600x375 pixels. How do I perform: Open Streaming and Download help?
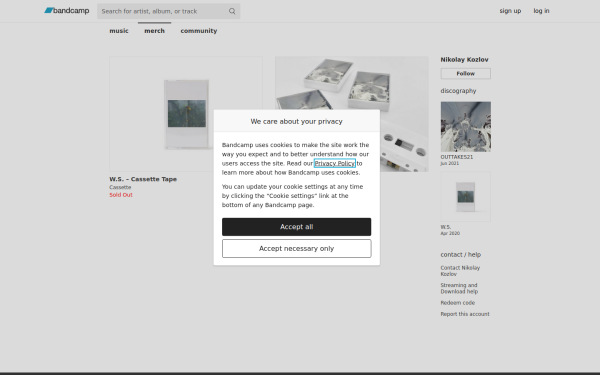point(459,289)
